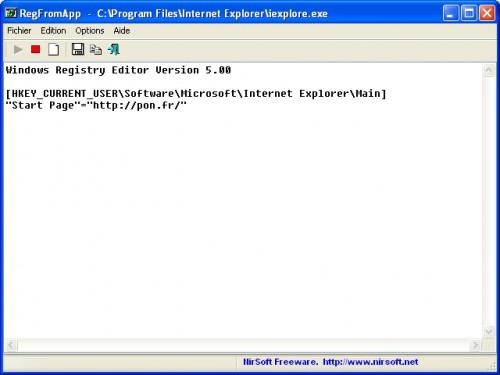Copy registry text with the copy icon
Screen dimensions: 500x375
[x=96, y=49]
